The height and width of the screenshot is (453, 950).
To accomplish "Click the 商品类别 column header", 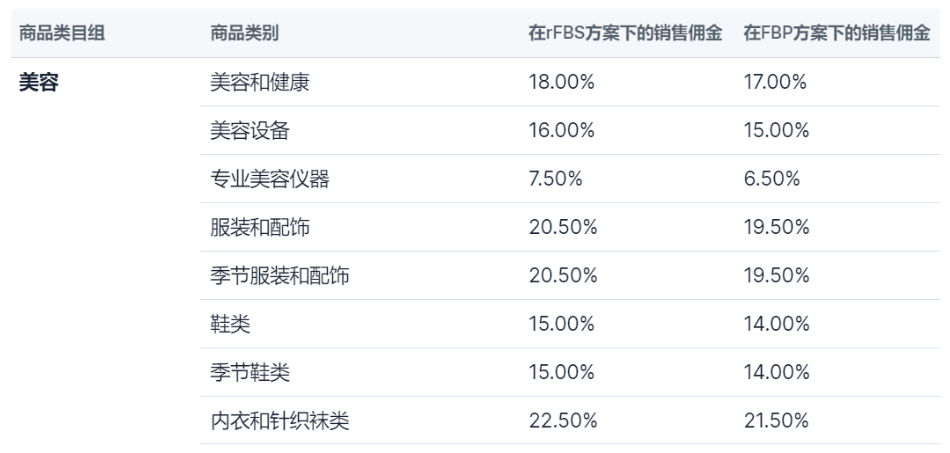I will (x=244, y=33).
